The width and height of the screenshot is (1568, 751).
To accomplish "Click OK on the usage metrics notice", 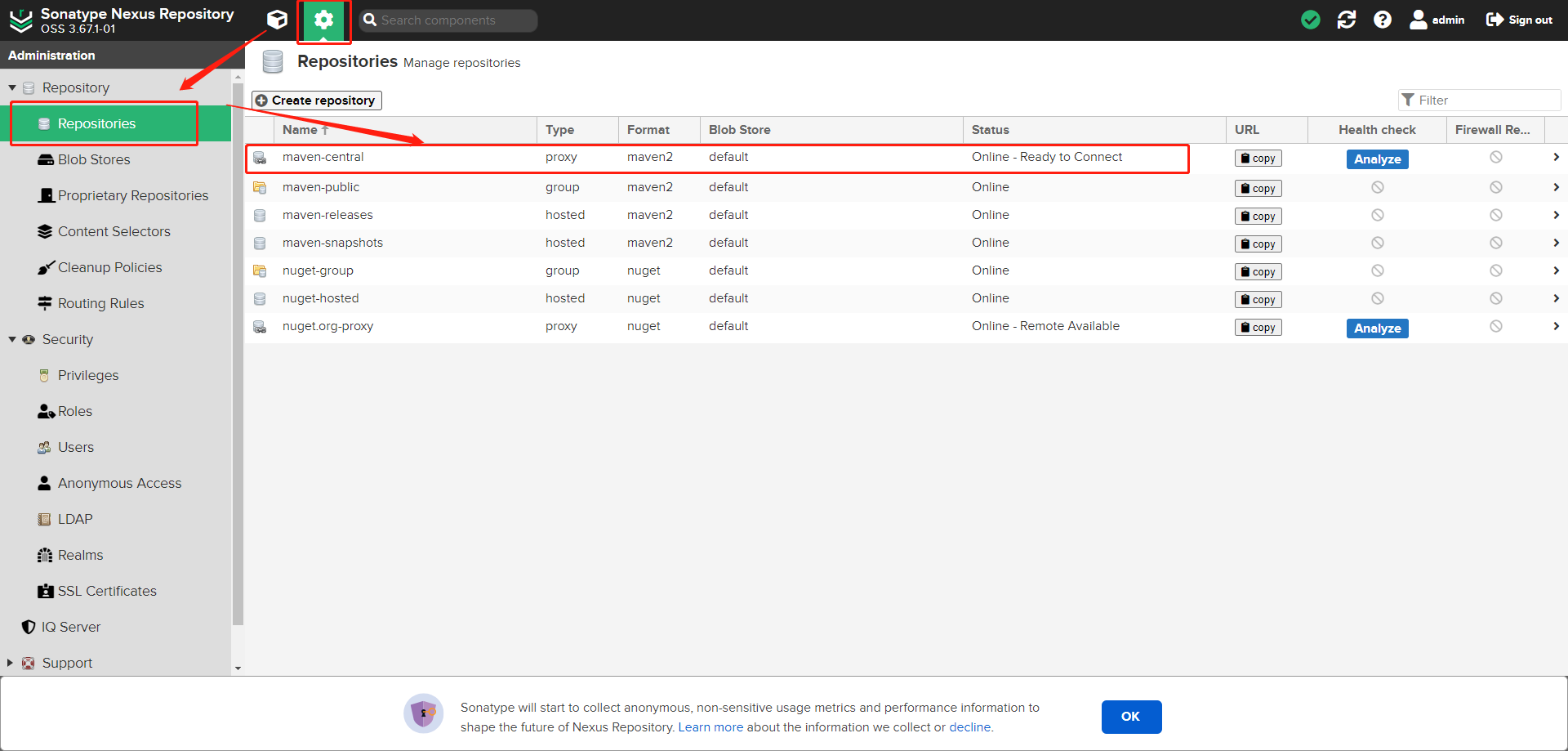I will 1131,717.
